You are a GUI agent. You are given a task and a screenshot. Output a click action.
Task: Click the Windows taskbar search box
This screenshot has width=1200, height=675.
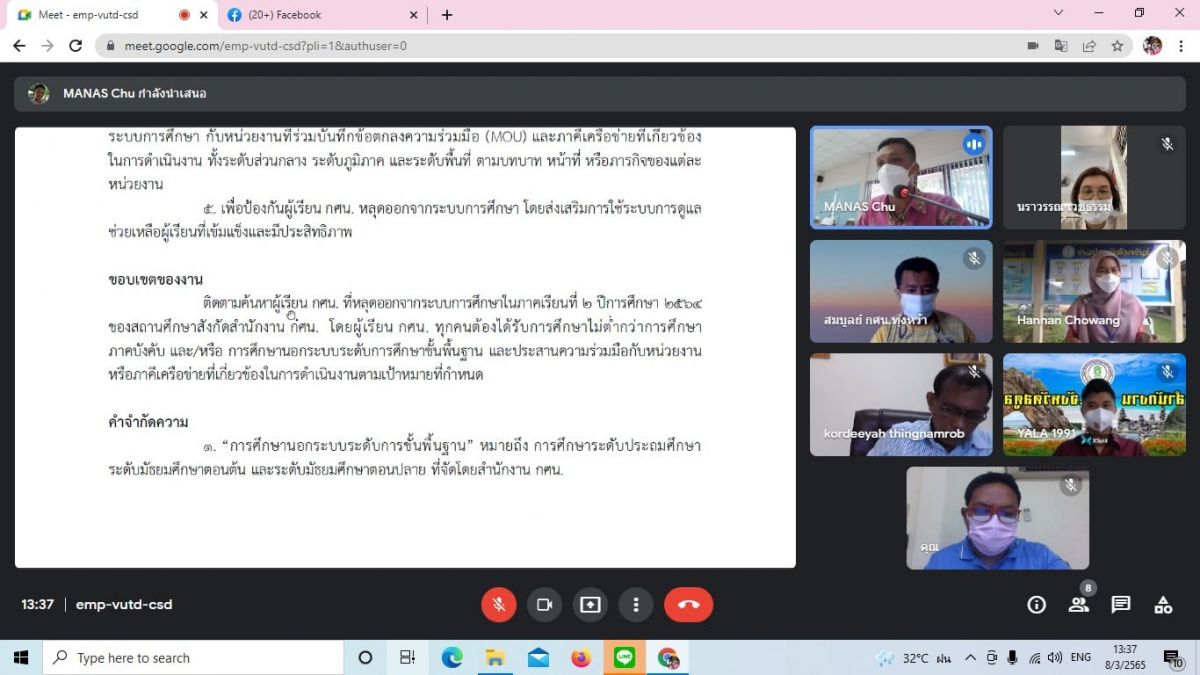click(x=190, y=658)
